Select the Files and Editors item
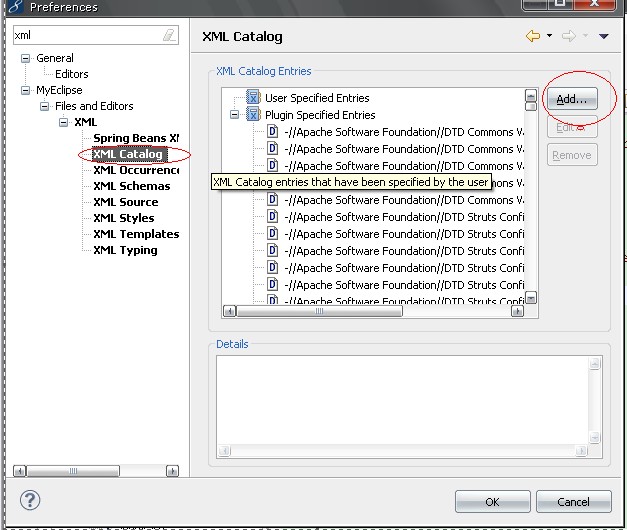This screenshot has height=530, width=627. pyautogui.click(x=94, y=106)
